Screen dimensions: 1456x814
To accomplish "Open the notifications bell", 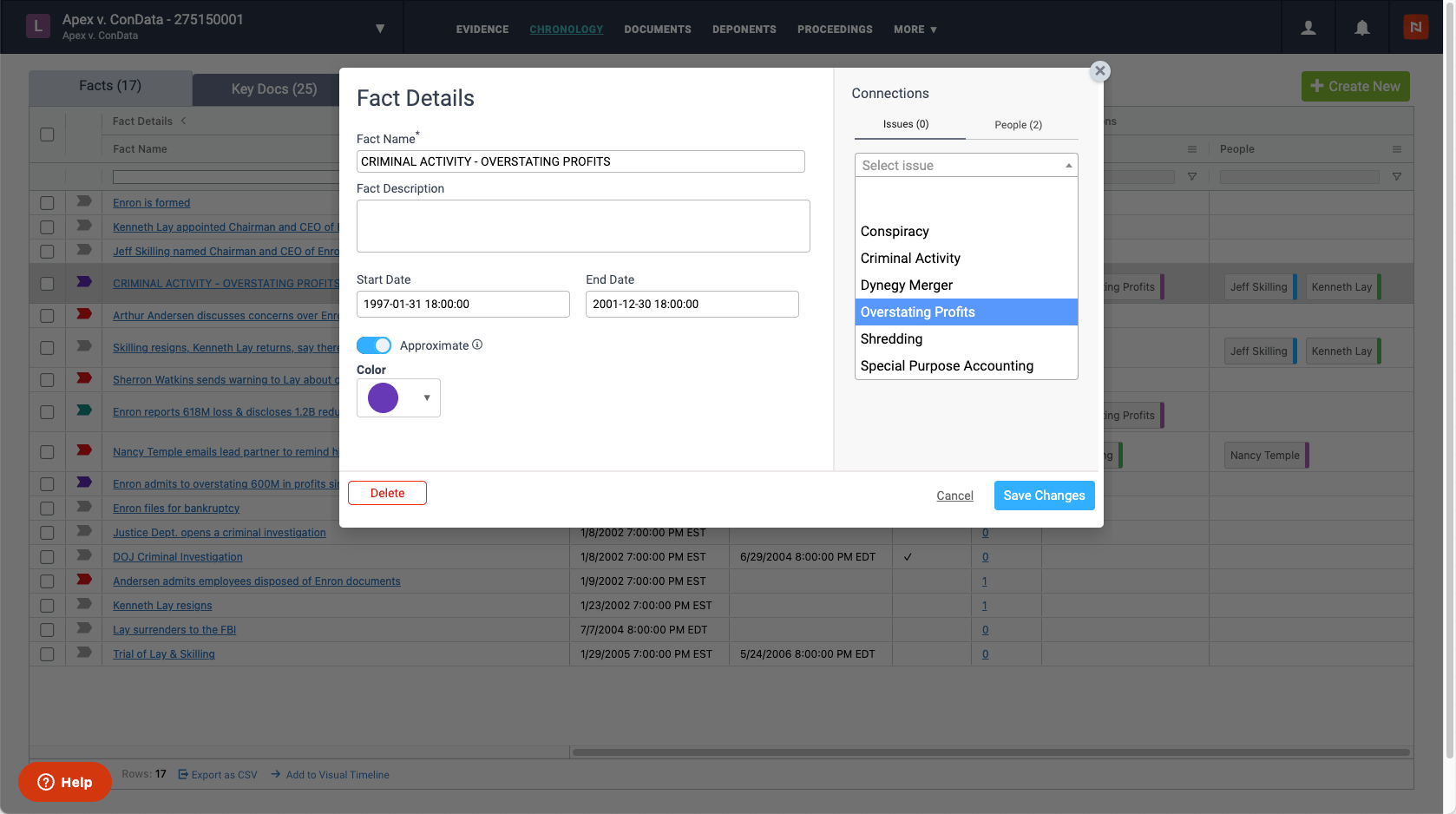I will coord(1361,28).
